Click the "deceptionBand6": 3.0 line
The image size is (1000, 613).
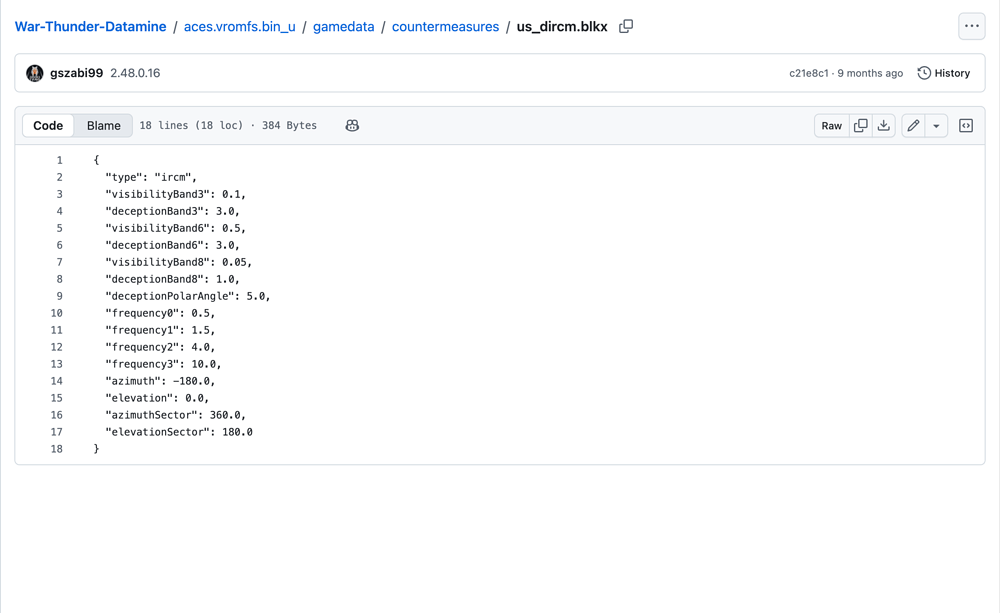(x=172, y=245)
